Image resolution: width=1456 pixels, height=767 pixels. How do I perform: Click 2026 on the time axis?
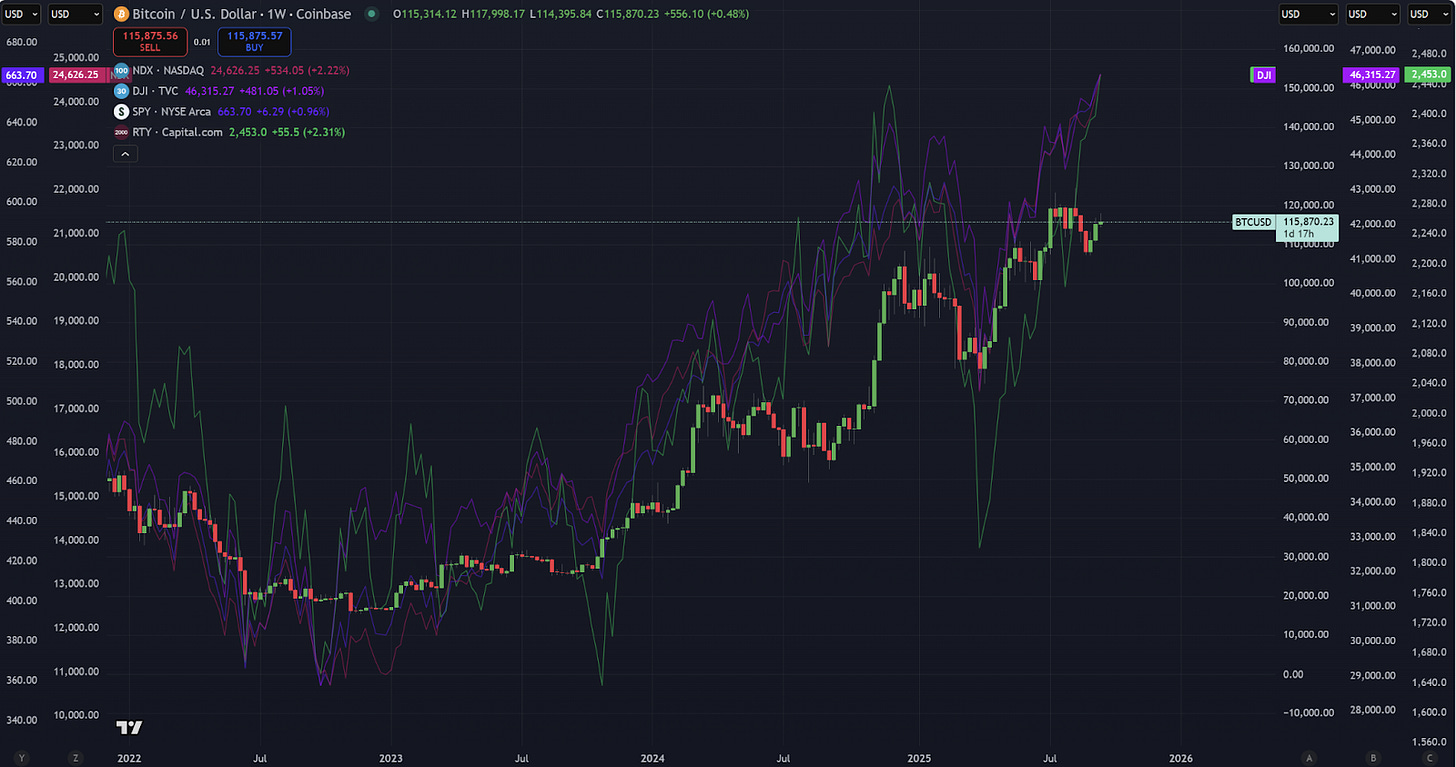coord(1181,757)
